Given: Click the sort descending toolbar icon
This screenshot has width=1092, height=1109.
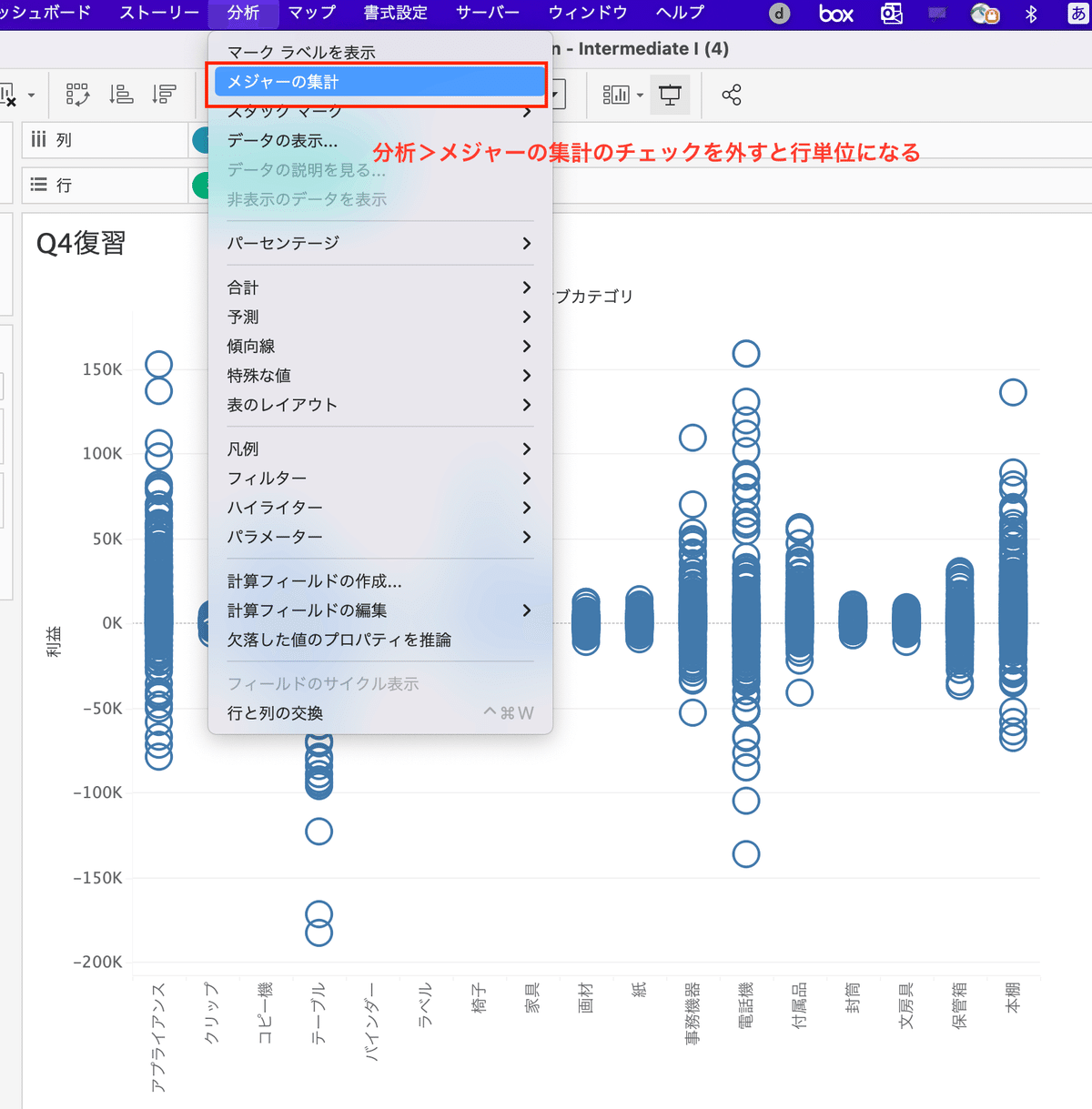Looking at the screenshot, I should tap(164, 94).
